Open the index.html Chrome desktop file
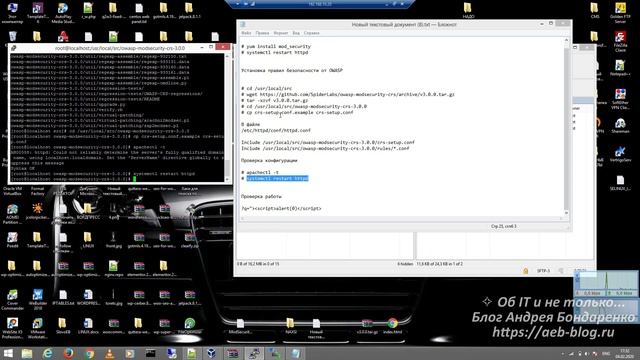The image size is (640, 360). pos(393,326)
